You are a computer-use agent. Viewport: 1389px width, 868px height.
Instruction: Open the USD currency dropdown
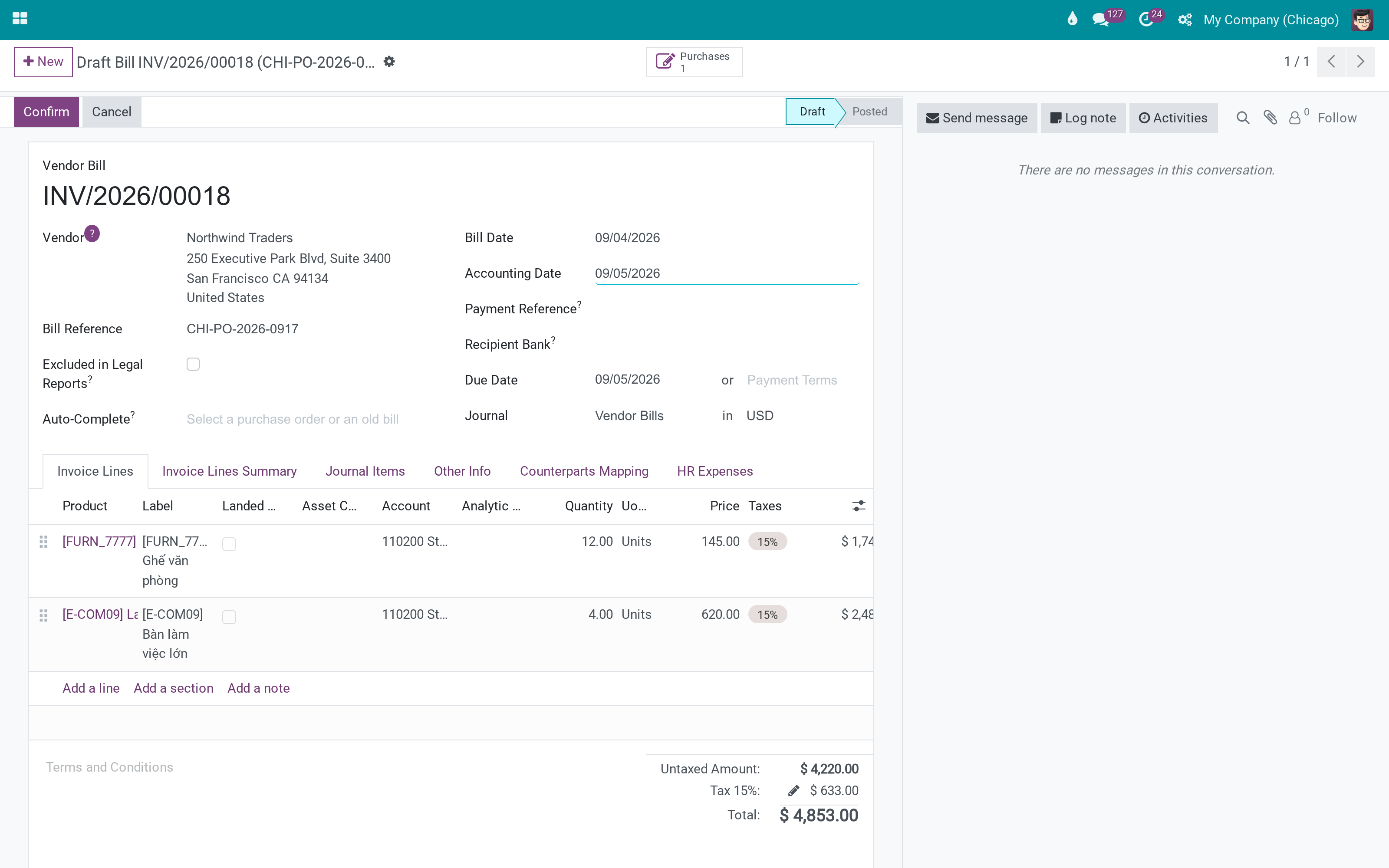click(x=803, y=416)
